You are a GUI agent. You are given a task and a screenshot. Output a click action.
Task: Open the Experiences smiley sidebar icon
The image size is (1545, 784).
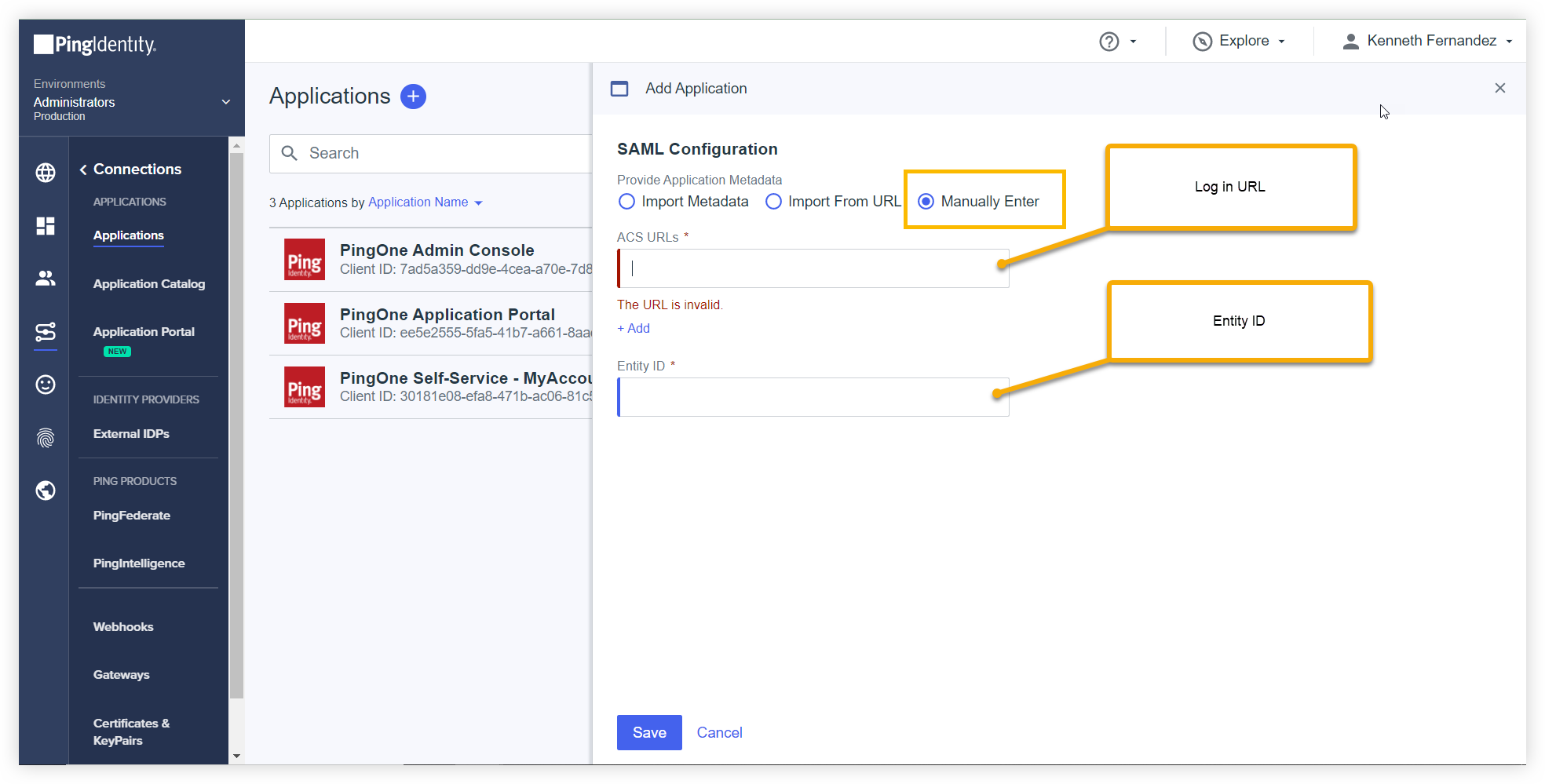click(46, 385)
